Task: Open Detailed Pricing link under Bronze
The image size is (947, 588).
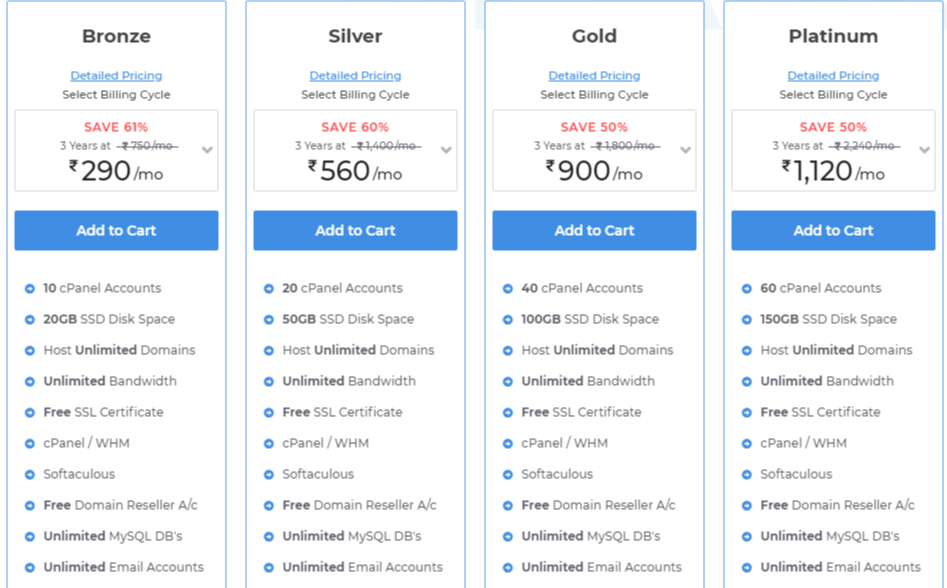Action: tap(117, 75)
